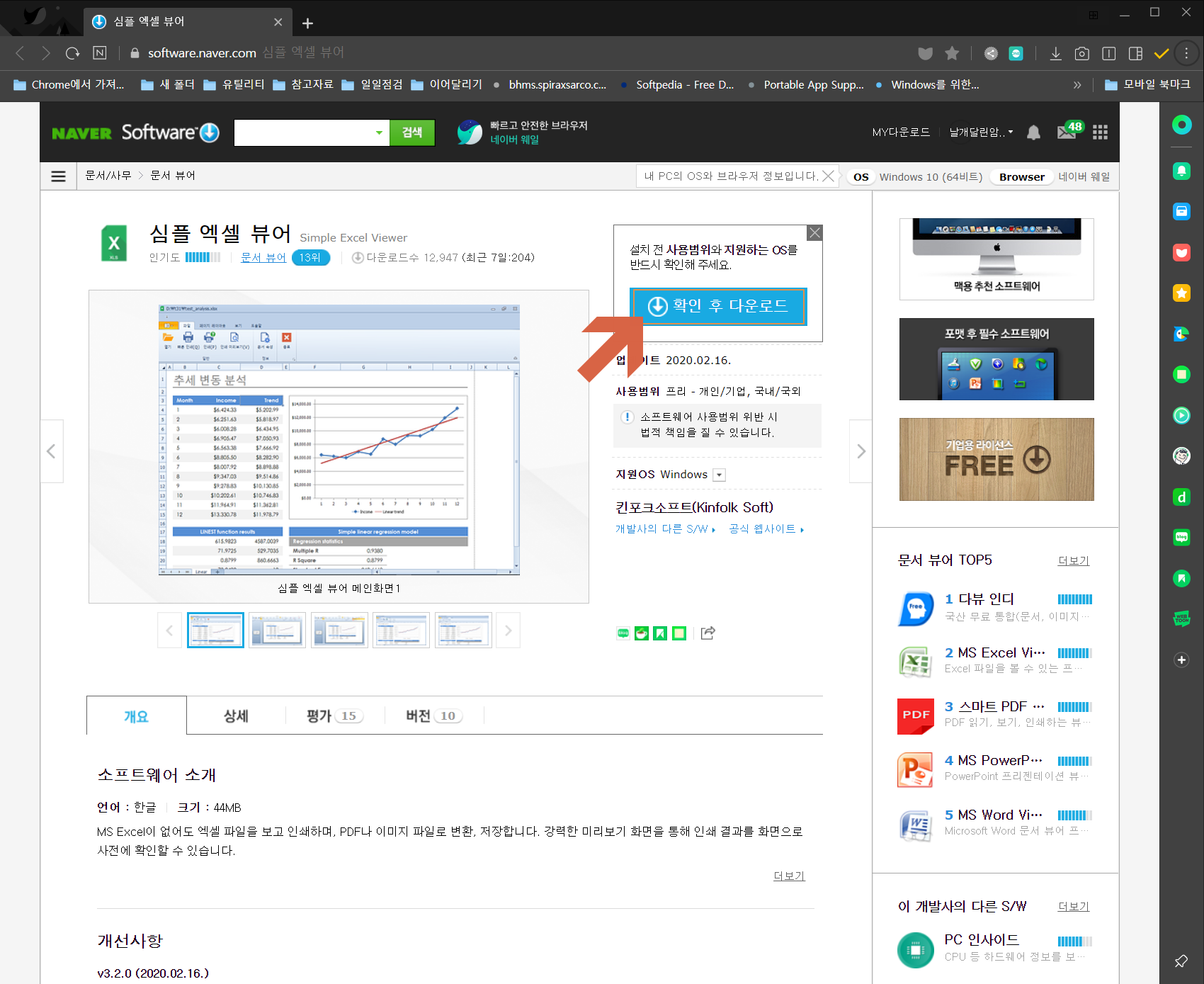Go back using the browser back arrow
The width and height of the screenshot is (1204, 984).
click(x=20, y=53)
